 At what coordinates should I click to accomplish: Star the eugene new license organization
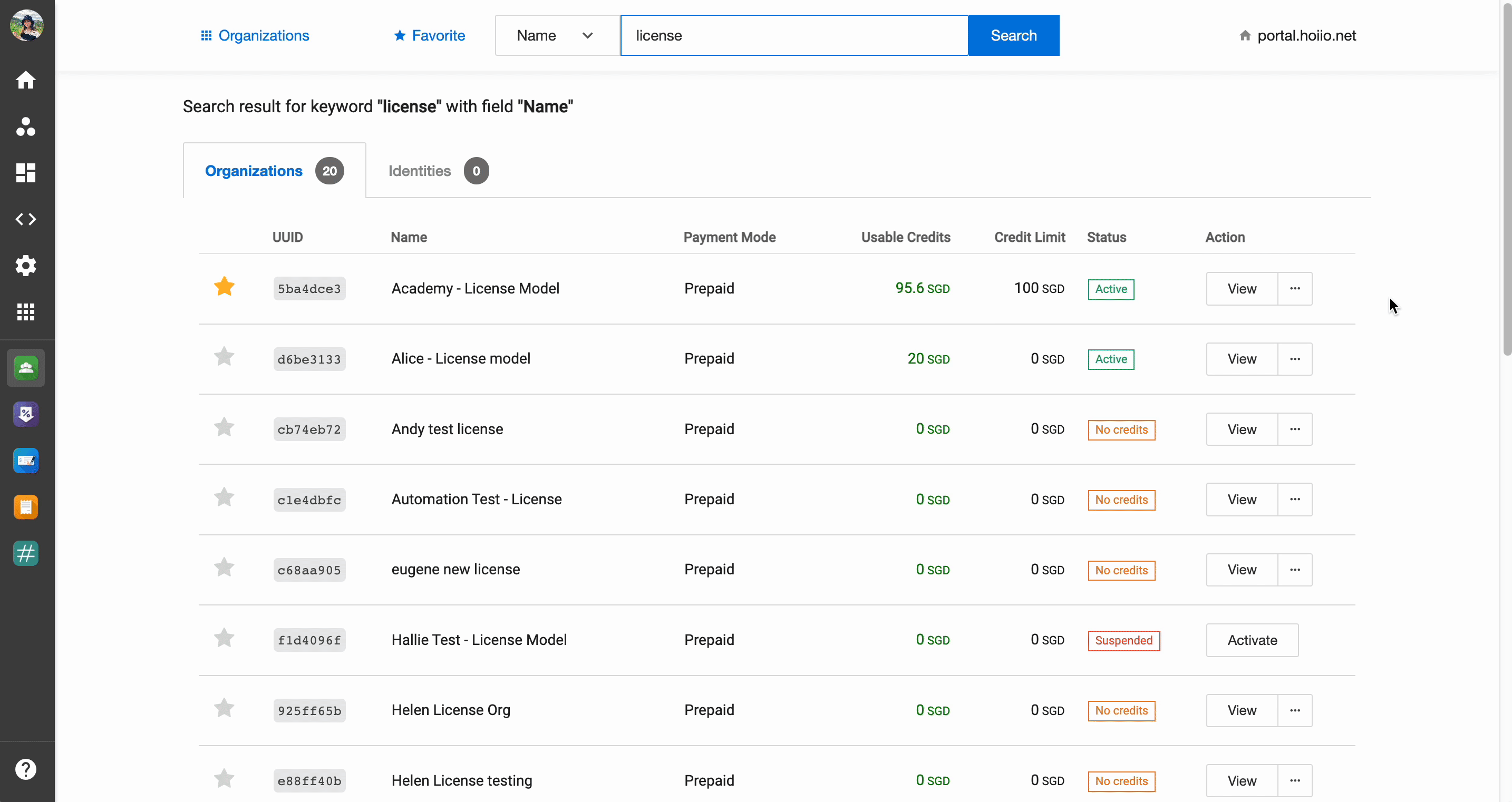tap(224, 568)
